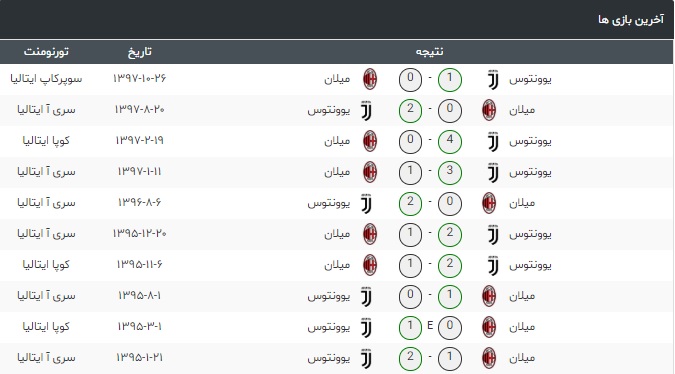Screen dimensions: 675x374
Task: Click Milan crest in the 1395-3-1 Coppa row
Action: (489, 327)
